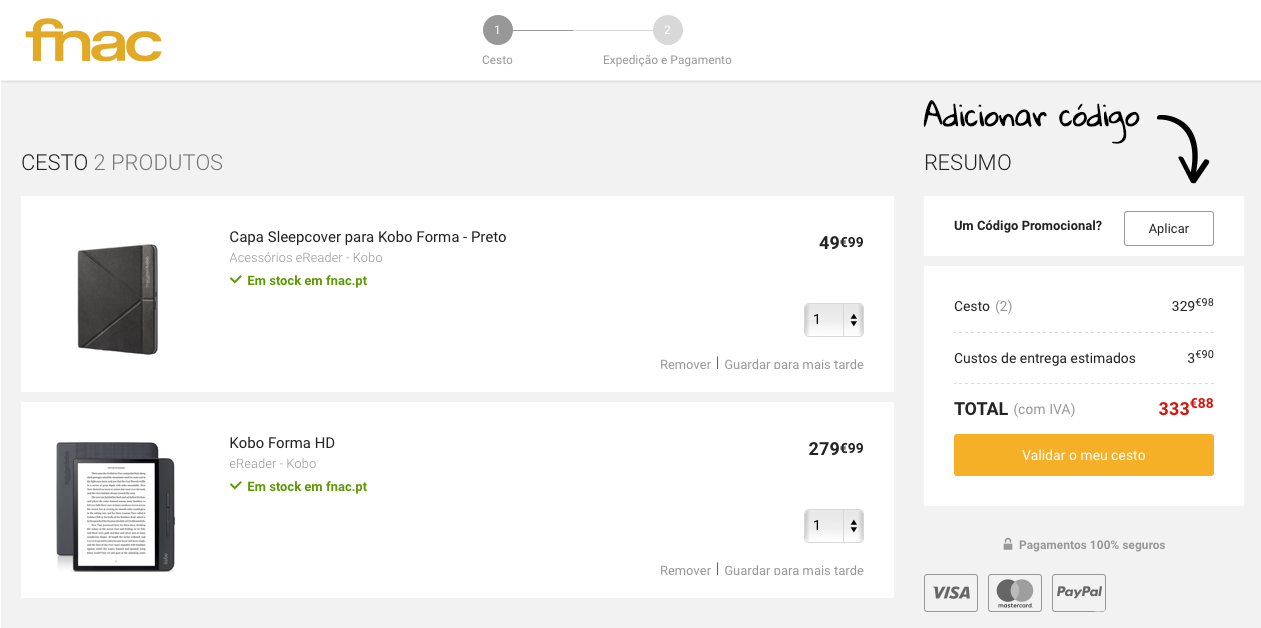Open quantity dropdown for Capa Sleepcover
This screenshot has width=1261, height=628.
coord(834,320)
